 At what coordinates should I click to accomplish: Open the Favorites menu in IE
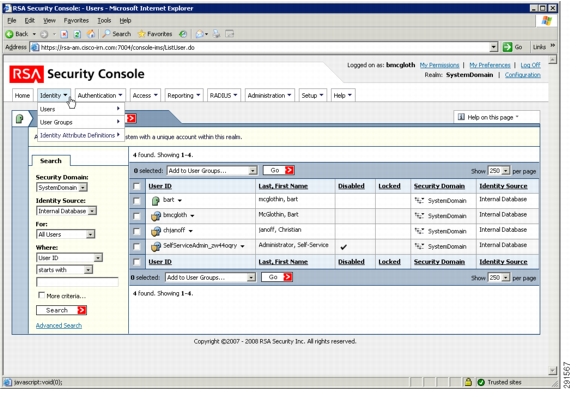click(x=76, y=21)
